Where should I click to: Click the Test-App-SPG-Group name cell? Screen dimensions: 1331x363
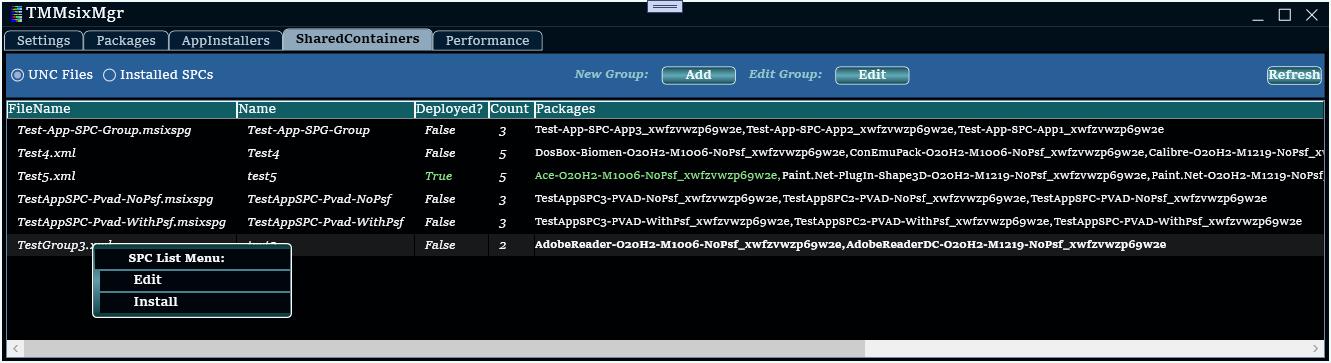pos(308,130)
